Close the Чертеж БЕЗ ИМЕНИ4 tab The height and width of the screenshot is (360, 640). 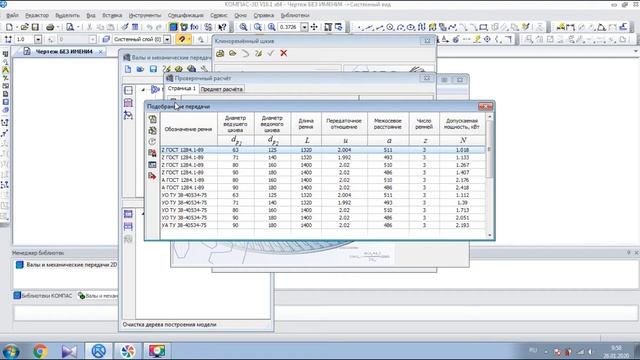100,52
